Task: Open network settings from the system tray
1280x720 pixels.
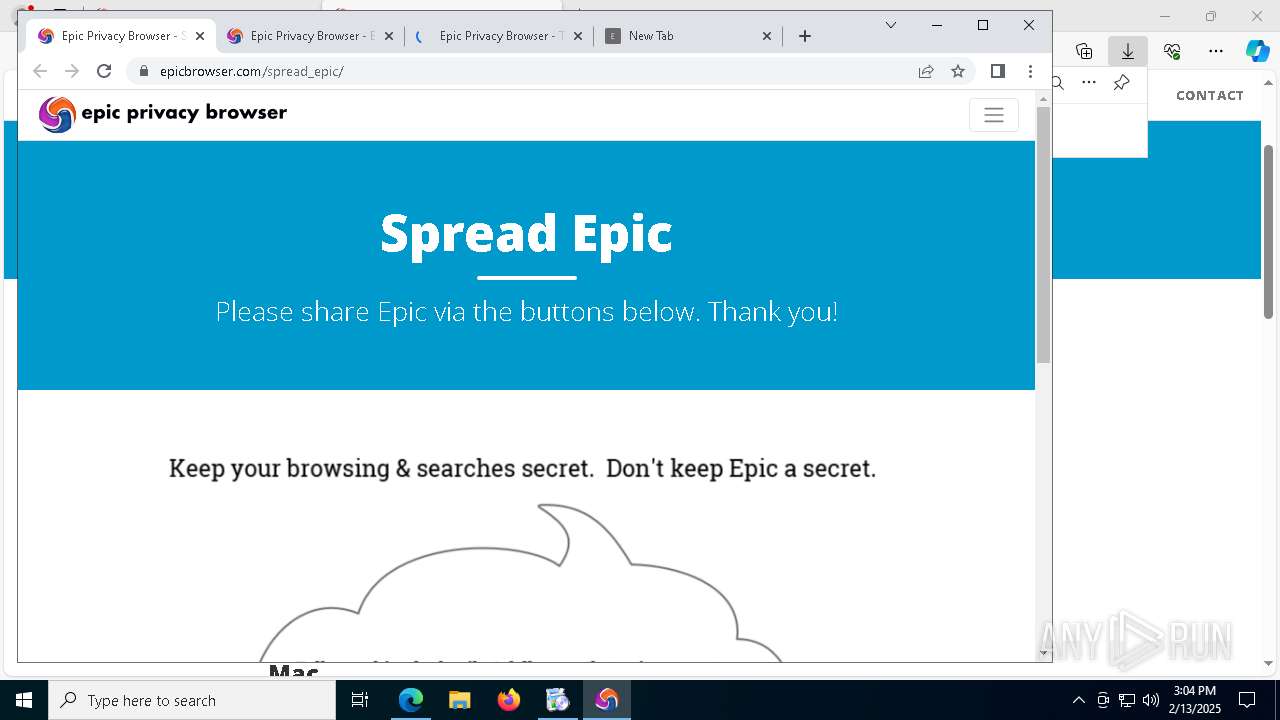Action: pos(1127,700)
